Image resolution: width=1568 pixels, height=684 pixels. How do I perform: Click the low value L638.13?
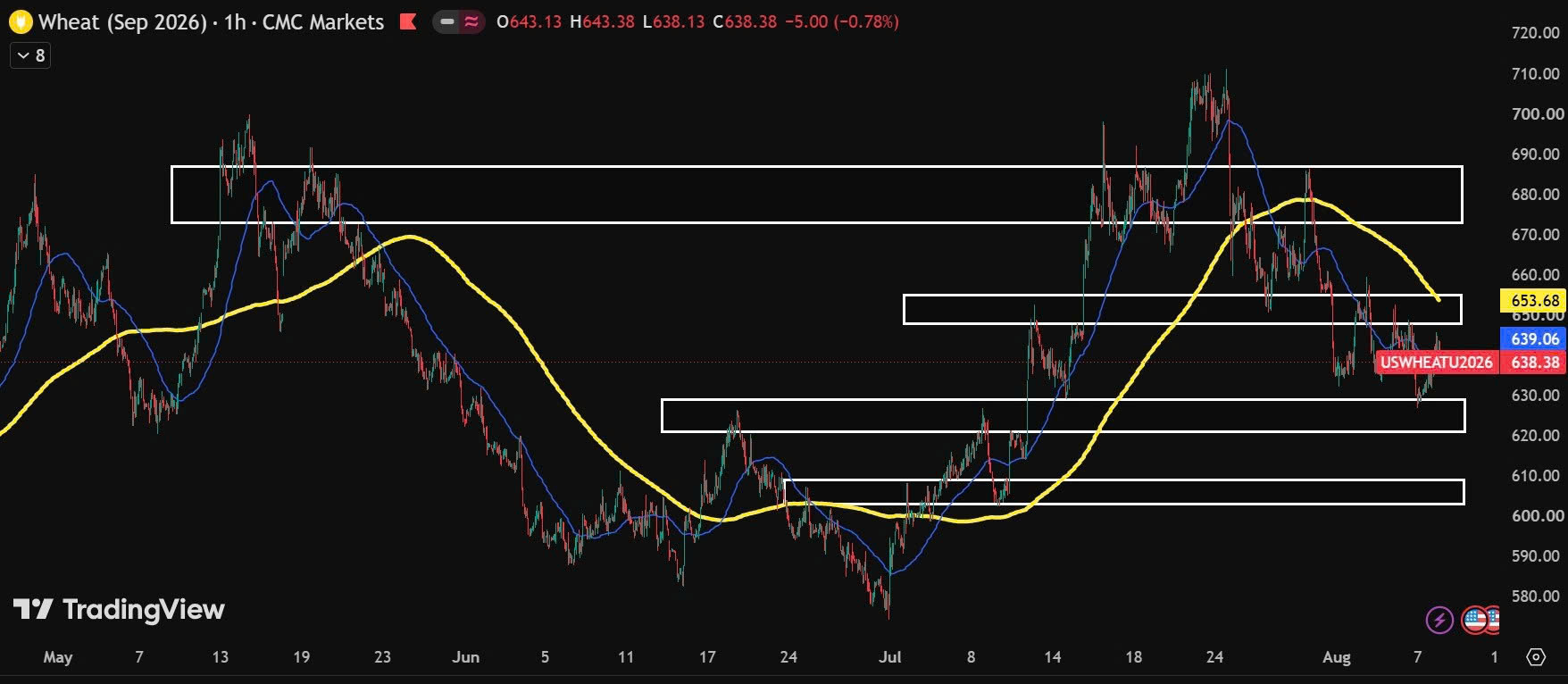pos(673,21)
